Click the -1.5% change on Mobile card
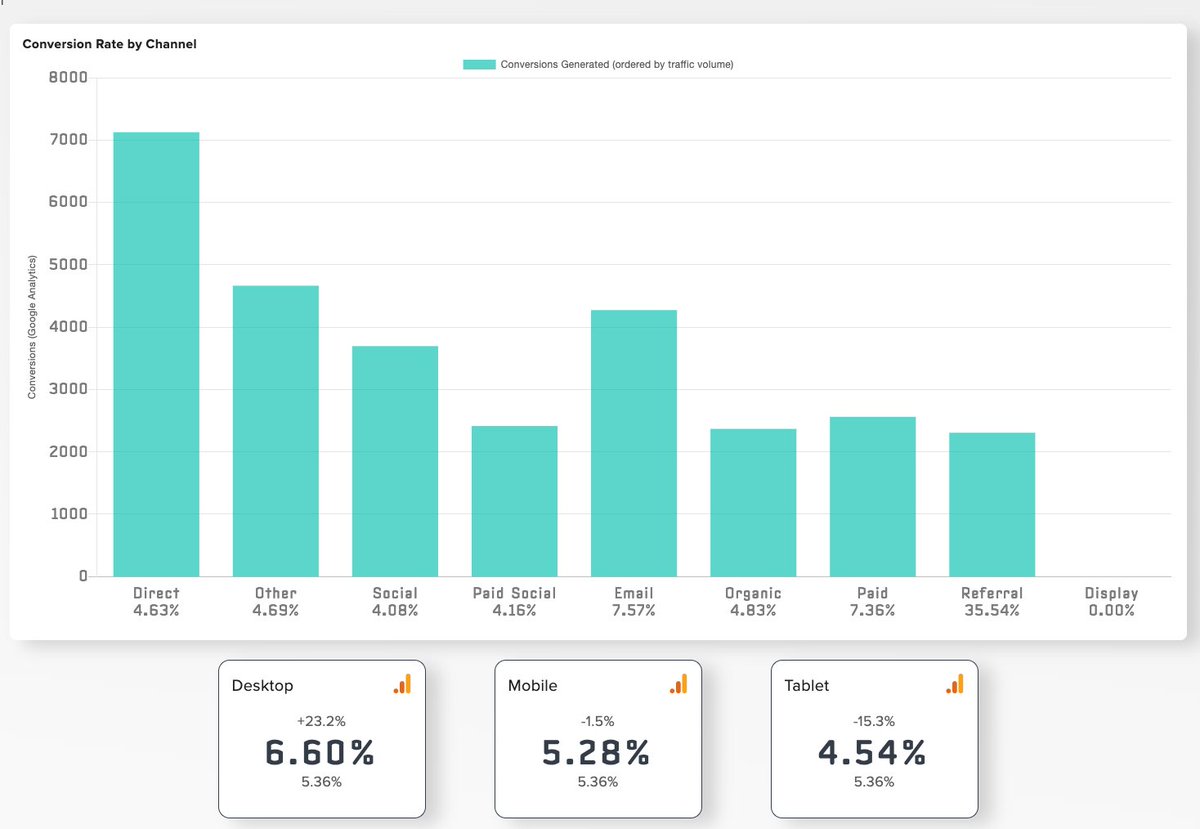 click(x=598, y=720)
